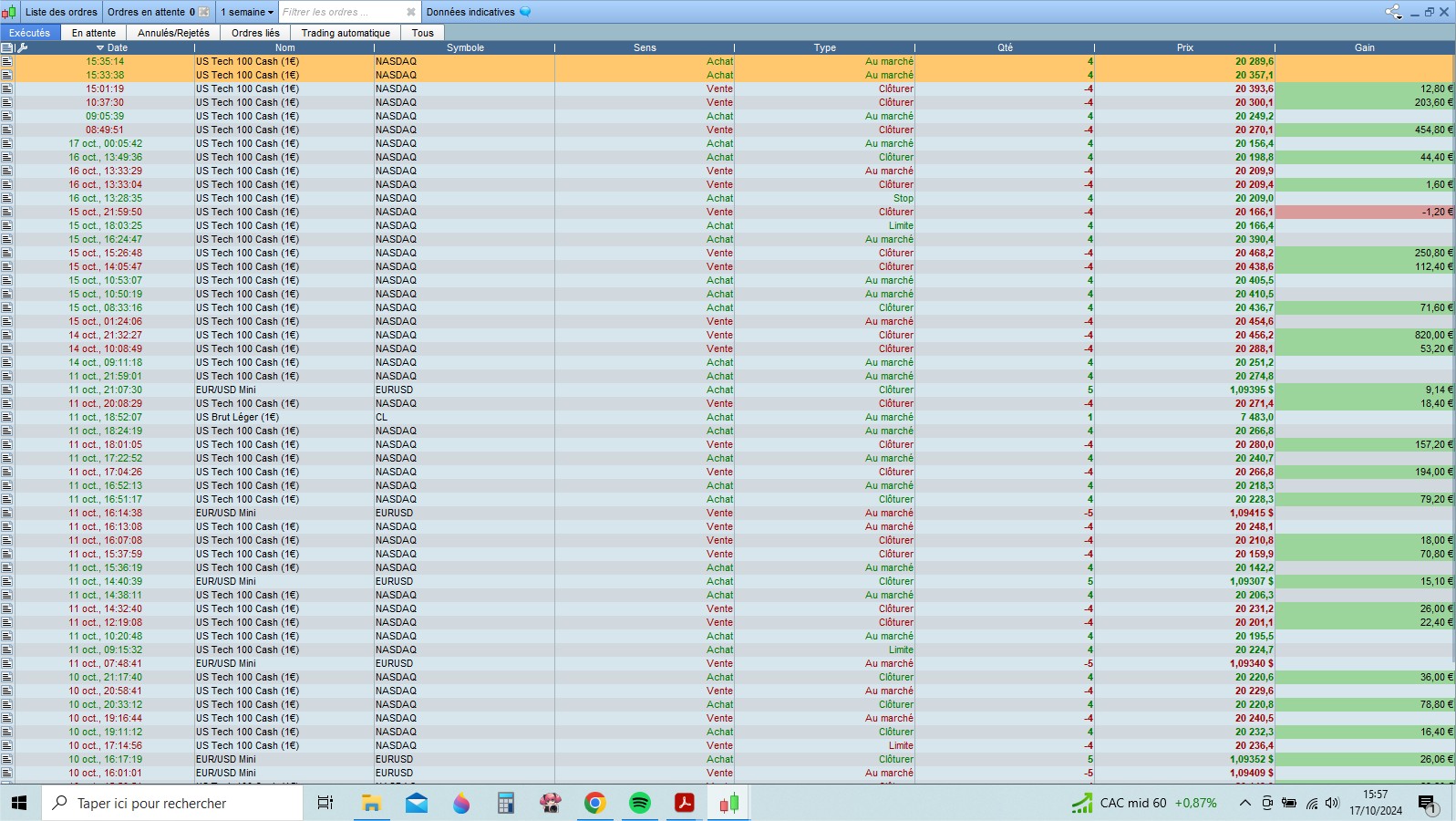The image size is (1456, 821).
Task: Click the Liste des ordres button
Action: (61, 12)
